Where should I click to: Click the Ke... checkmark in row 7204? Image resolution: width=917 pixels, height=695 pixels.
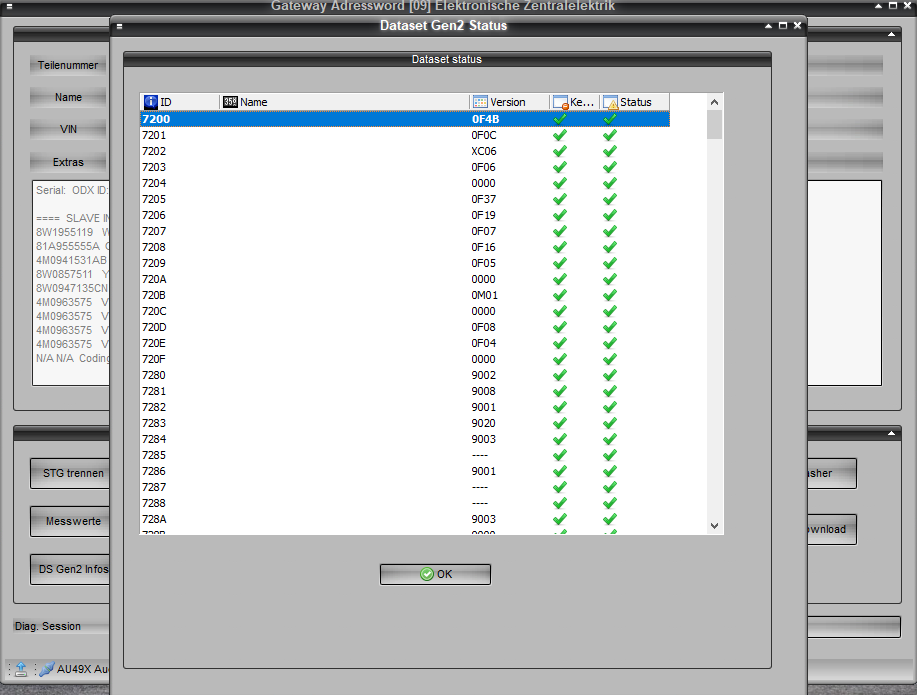pos(560,183)
